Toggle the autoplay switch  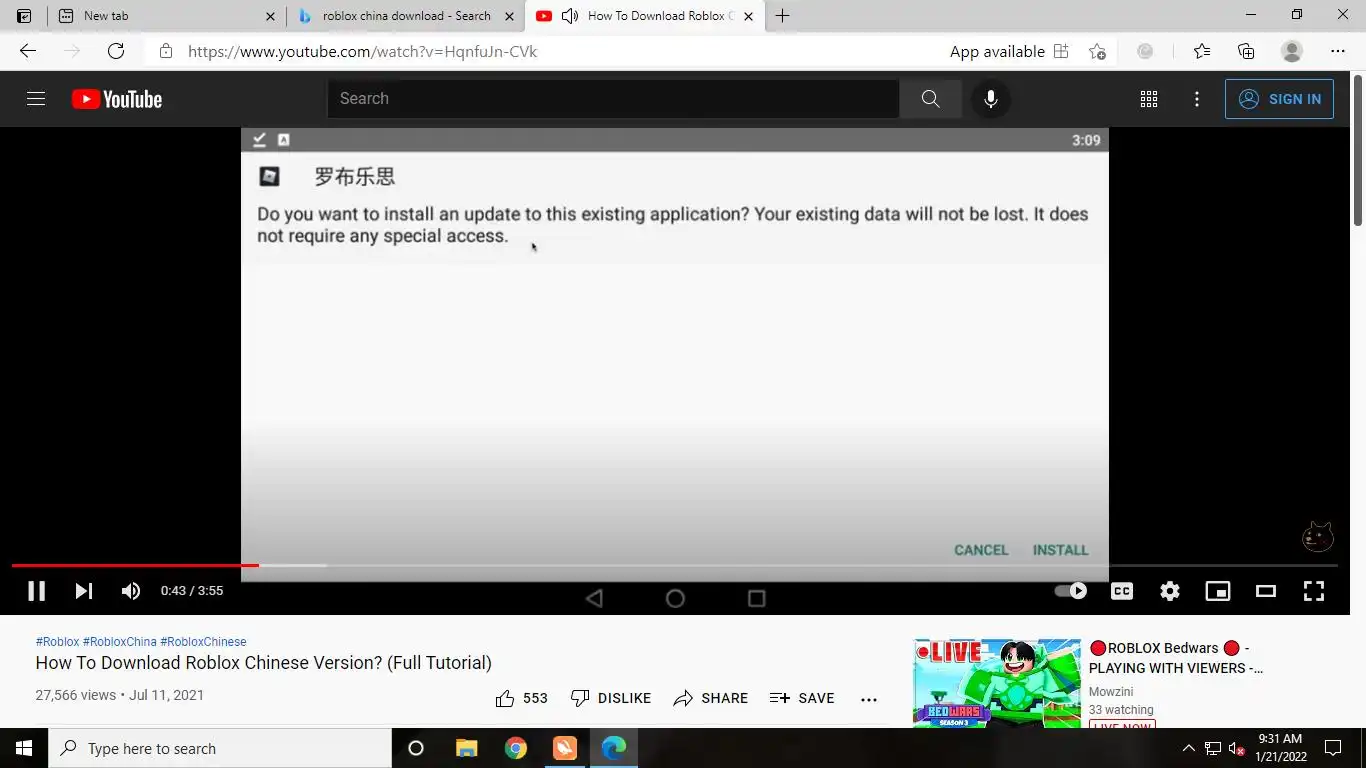click(x=1072, y=591)
